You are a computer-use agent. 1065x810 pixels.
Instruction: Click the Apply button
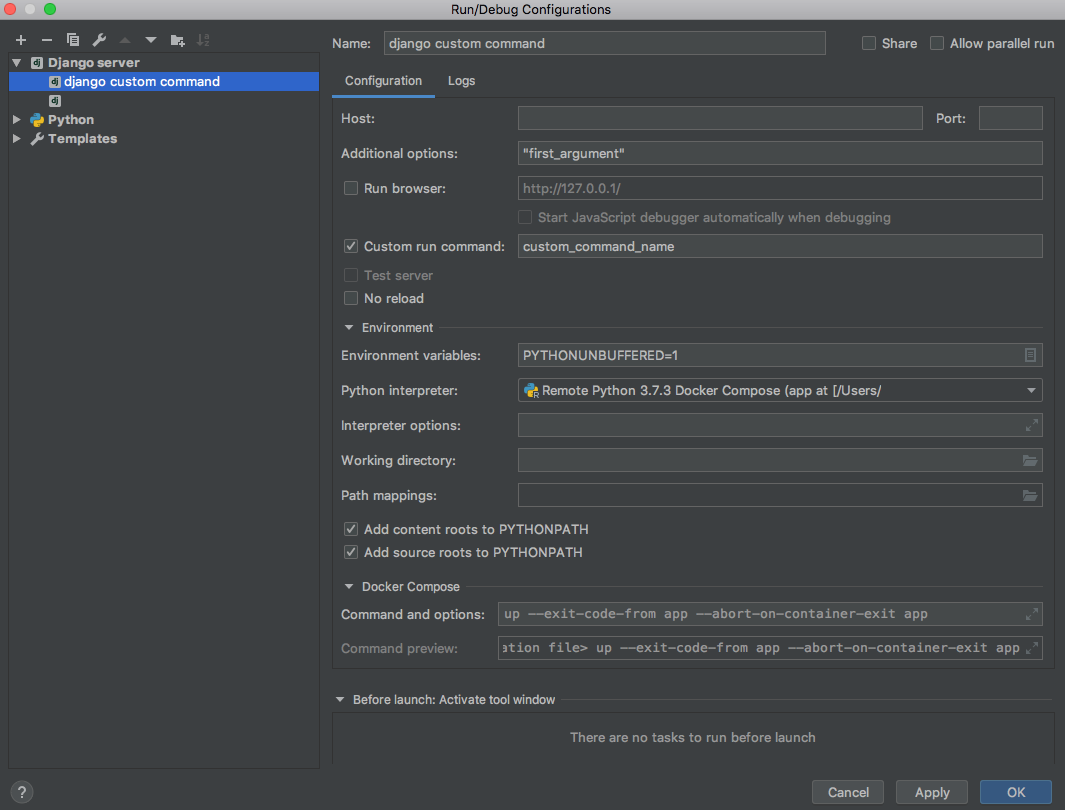(x=932, y=792)
